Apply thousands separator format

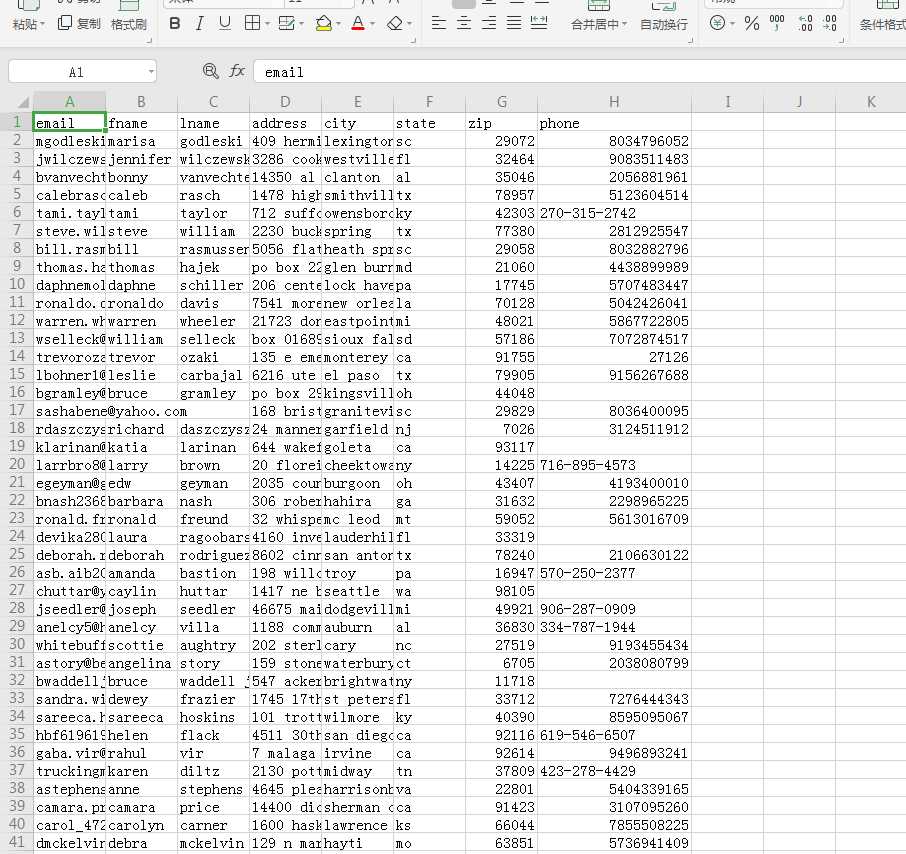777,23
